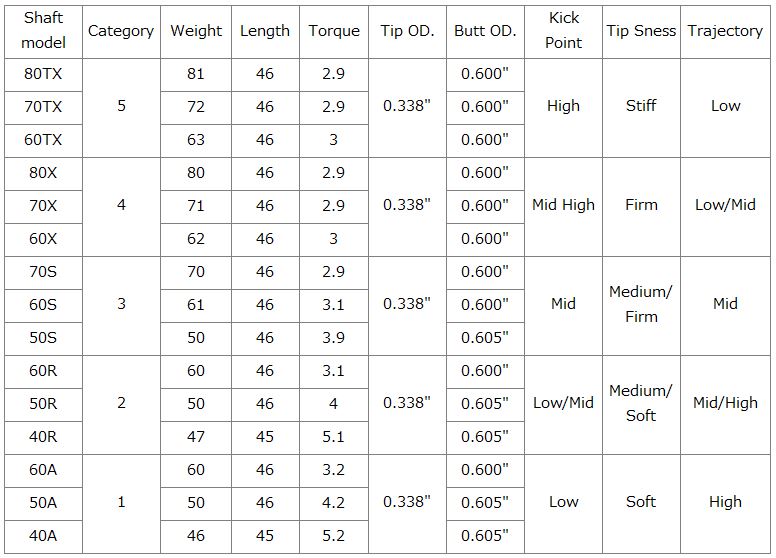The width and height of the screenshot is (776, 558).
Task: Click the category 3 cell
Action: click(121, 305)
